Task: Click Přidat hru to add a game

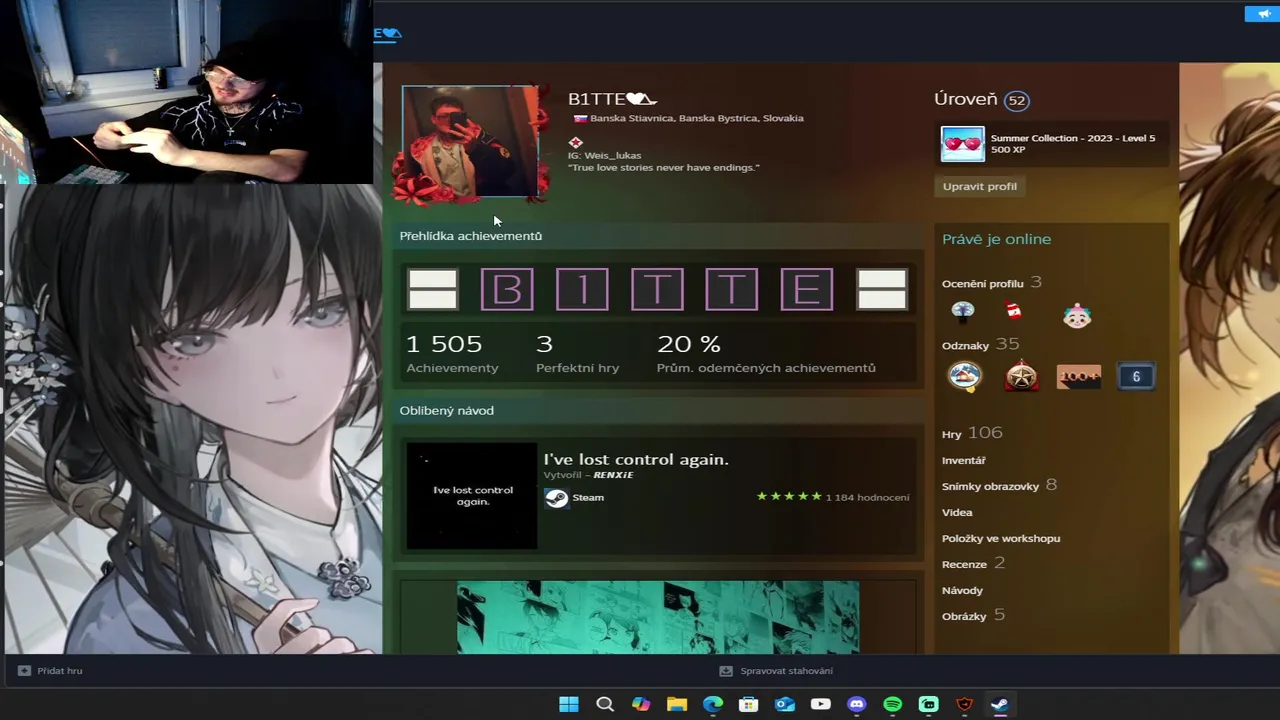Action: click(x=60, y=671)
